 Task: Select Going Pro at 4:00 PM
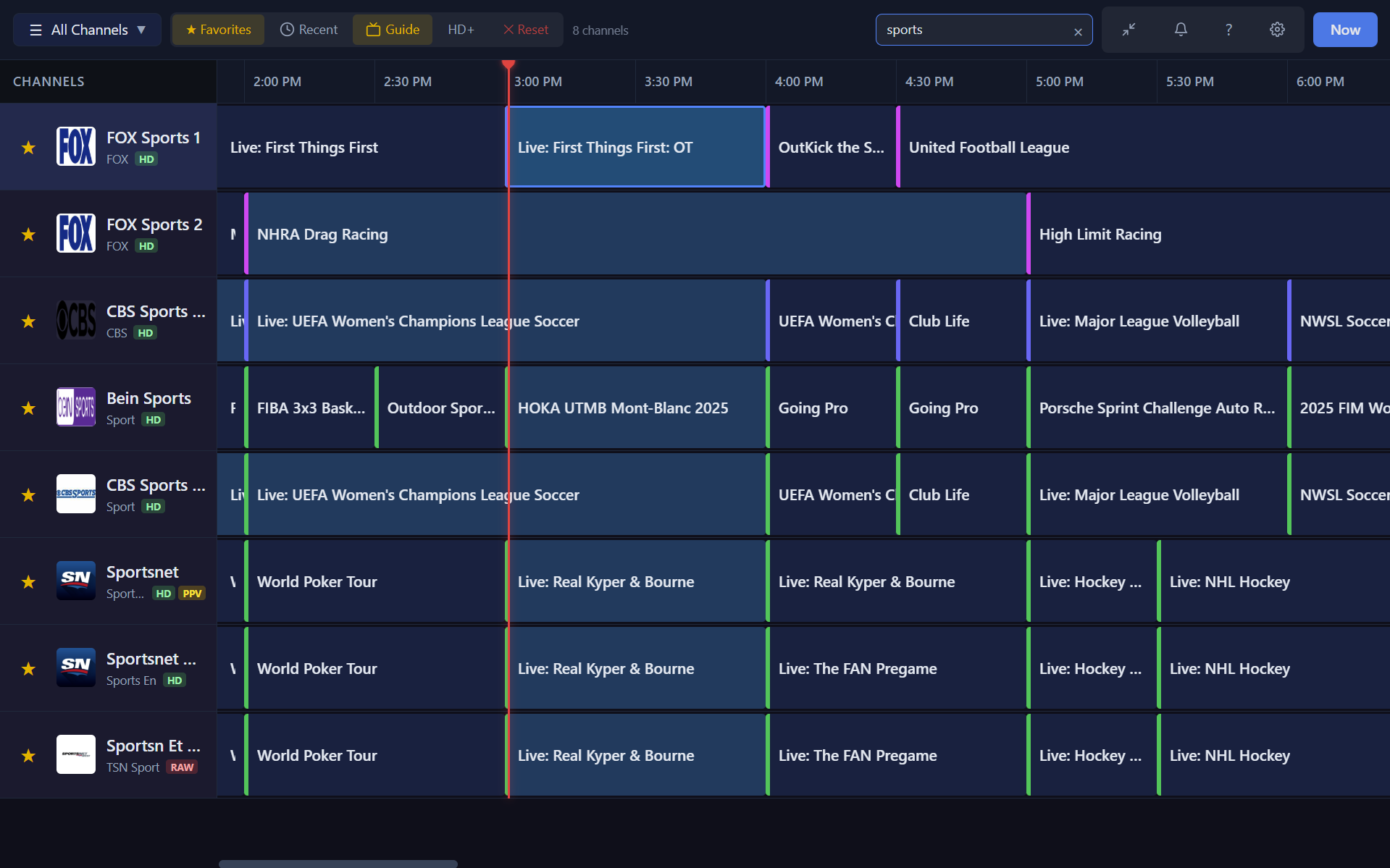831,408
